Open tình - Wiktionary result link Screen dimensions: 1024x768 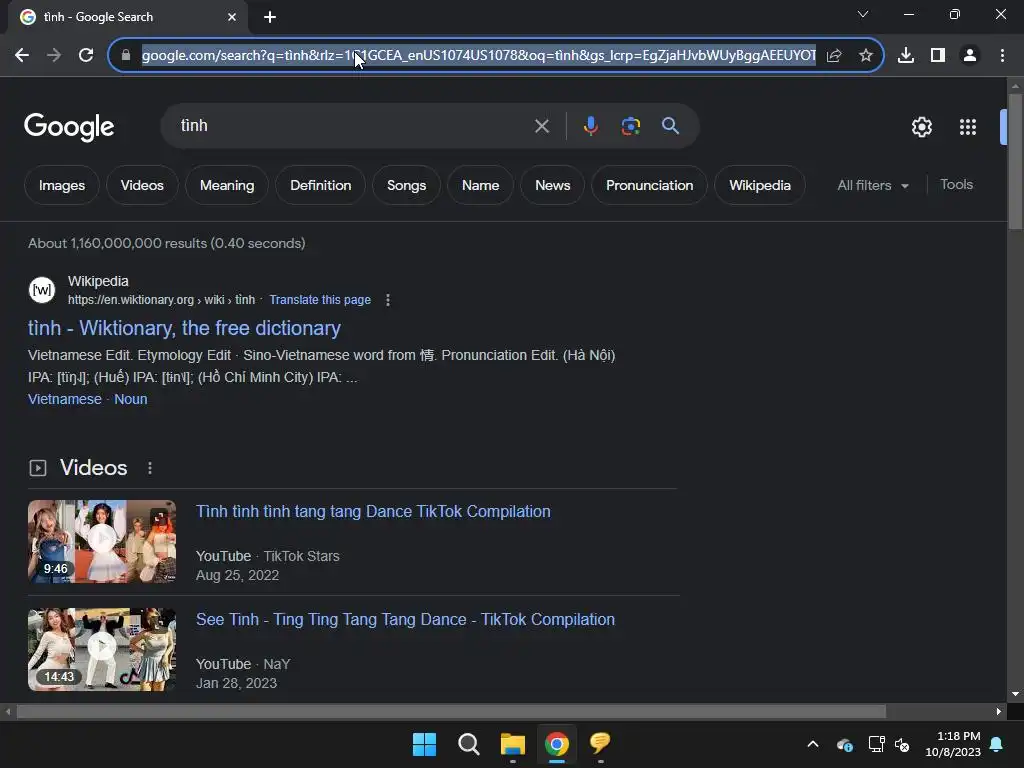[x=184, y=328]
